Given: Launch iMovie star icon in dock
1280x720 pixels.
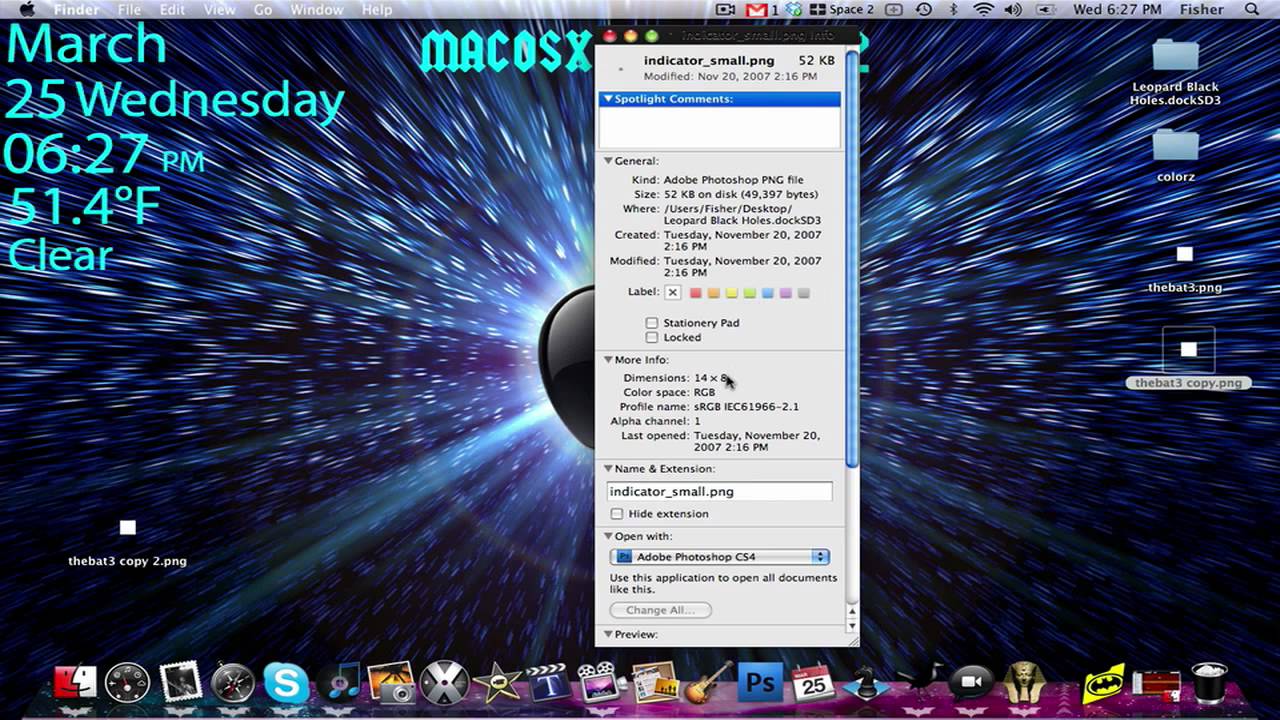Looking at the screenshot, I should 498,683.
